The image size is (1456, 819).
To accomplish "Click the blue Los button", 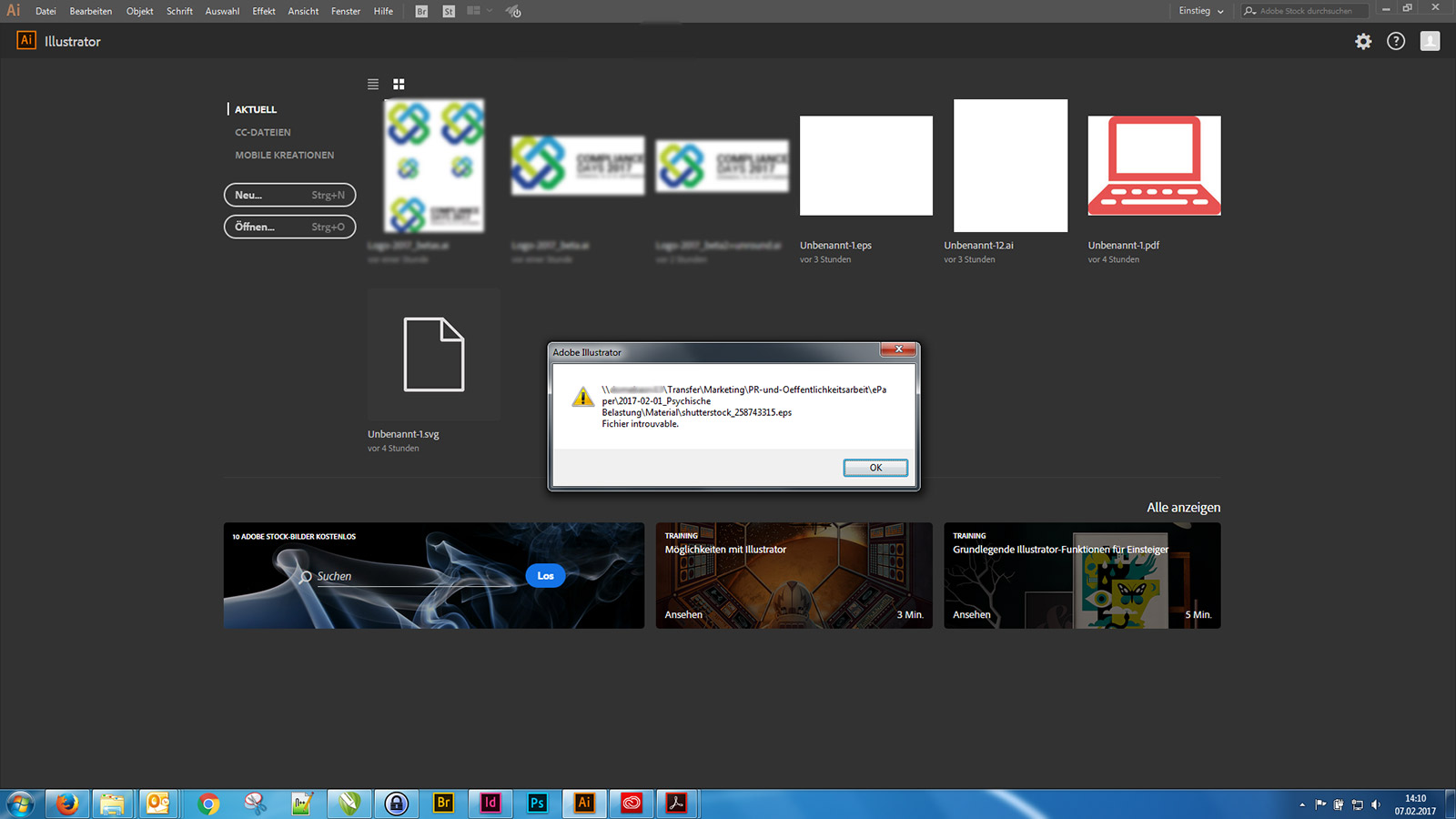I will coord(545,576).
